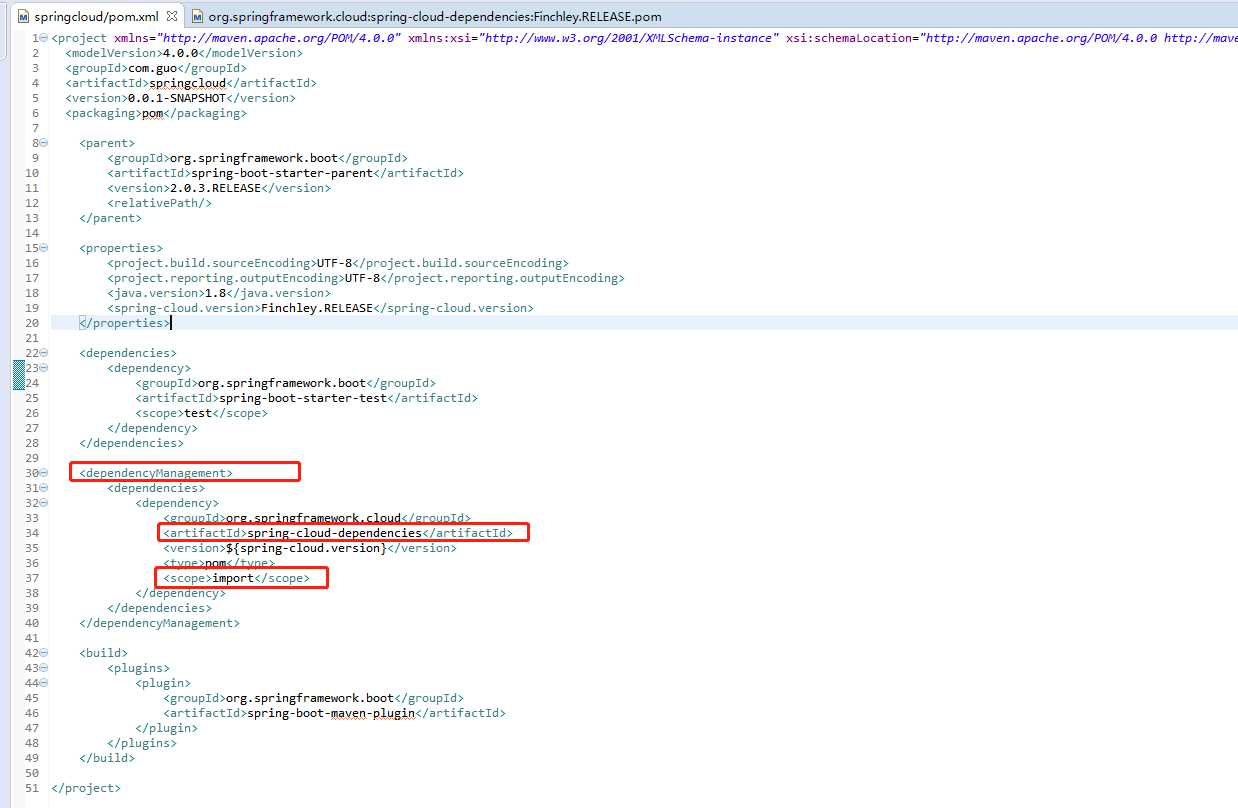Click the project.build.sourceEncoding UTF-8 line
Viewport: 1238px width, 808px height.
(x=338, y=263)
